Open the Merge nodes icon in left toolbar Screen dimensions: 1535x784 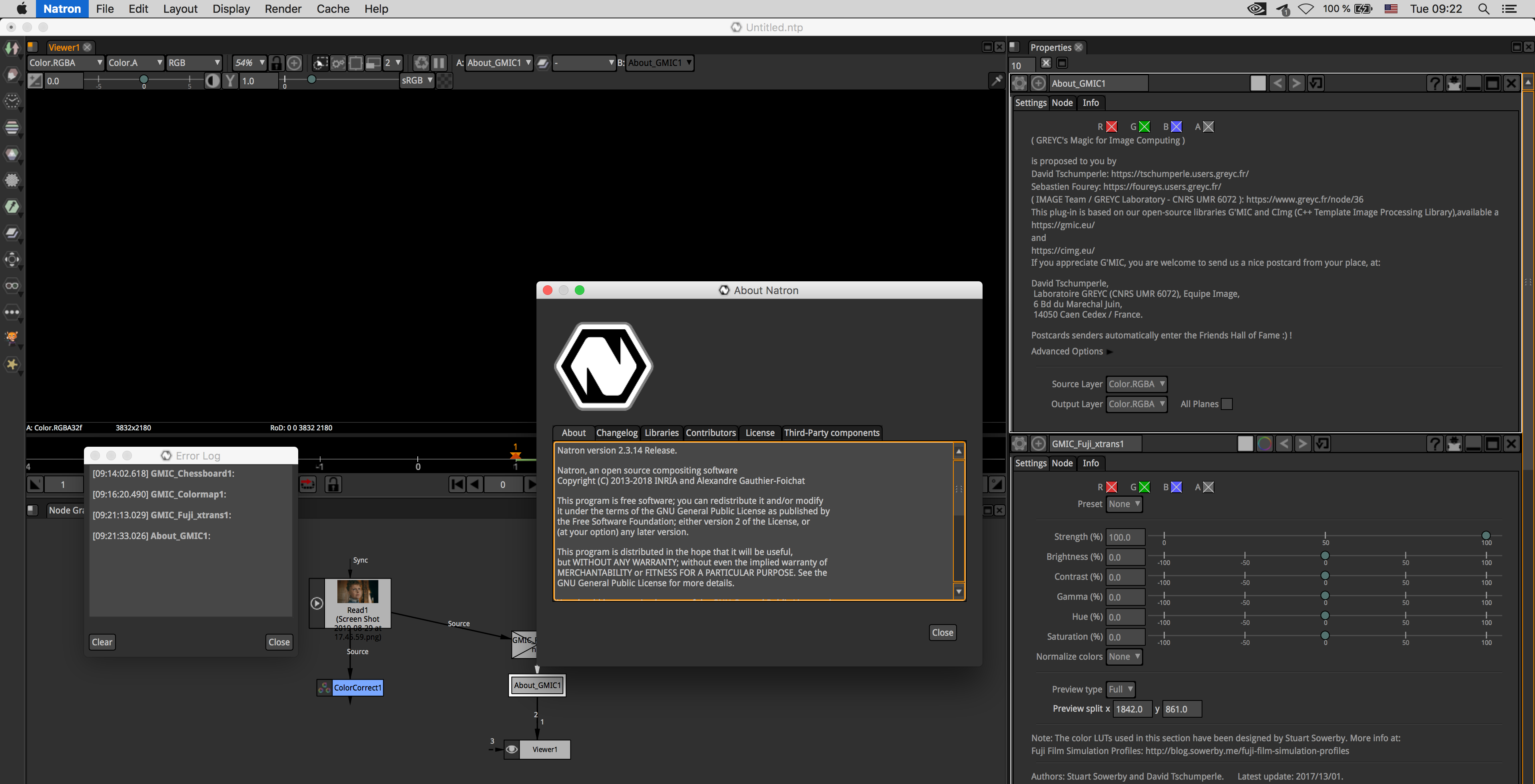coord(11,233)
